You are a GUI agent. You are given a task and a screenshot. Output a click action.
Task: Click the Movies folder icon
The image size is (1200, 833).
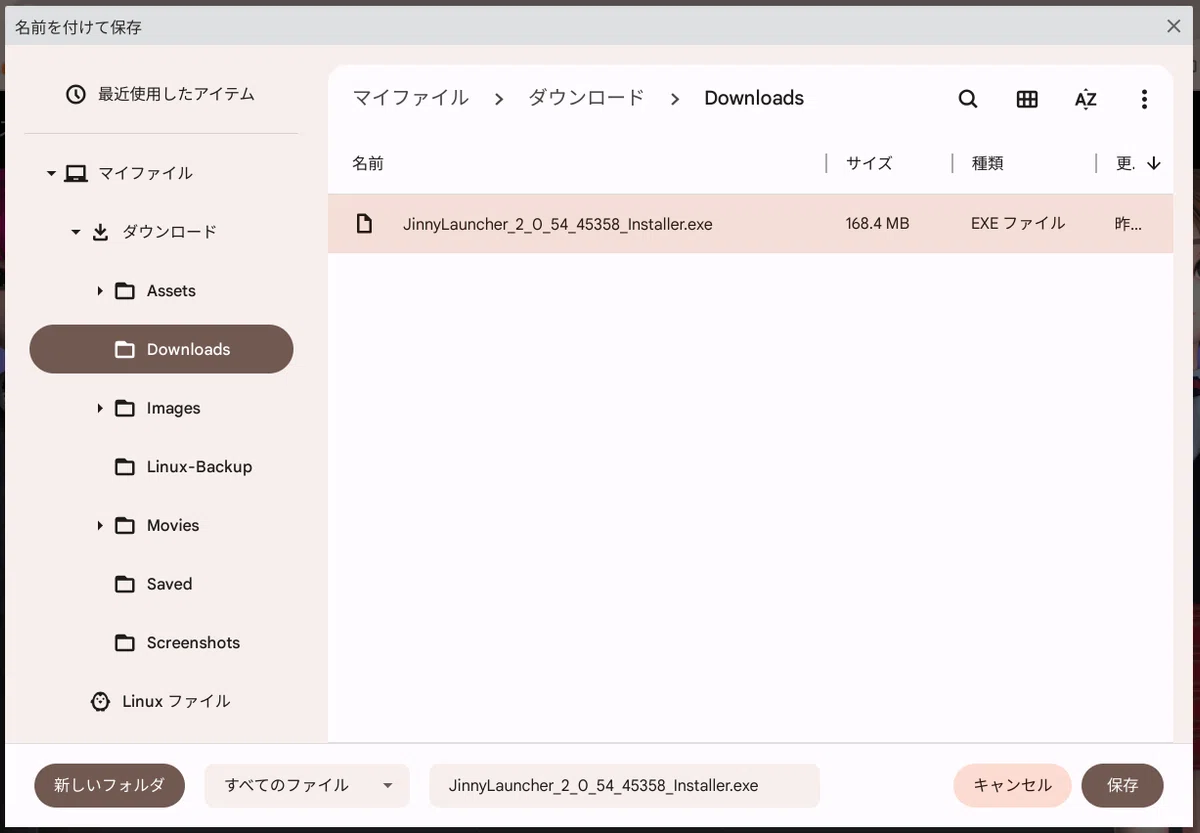coord(125,525)
